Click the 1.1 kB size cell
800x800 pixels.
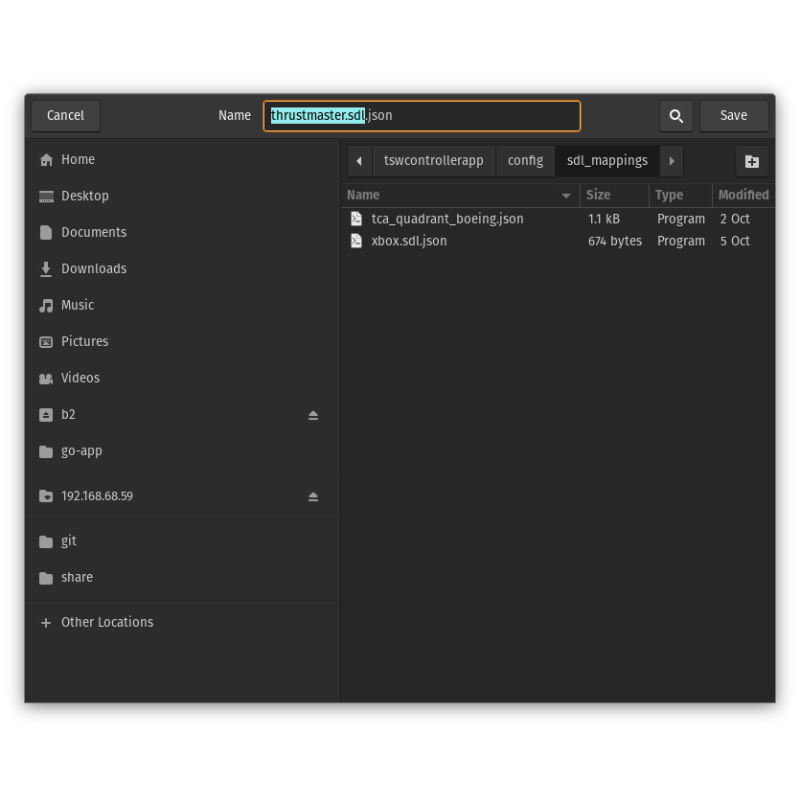(604, 219)
